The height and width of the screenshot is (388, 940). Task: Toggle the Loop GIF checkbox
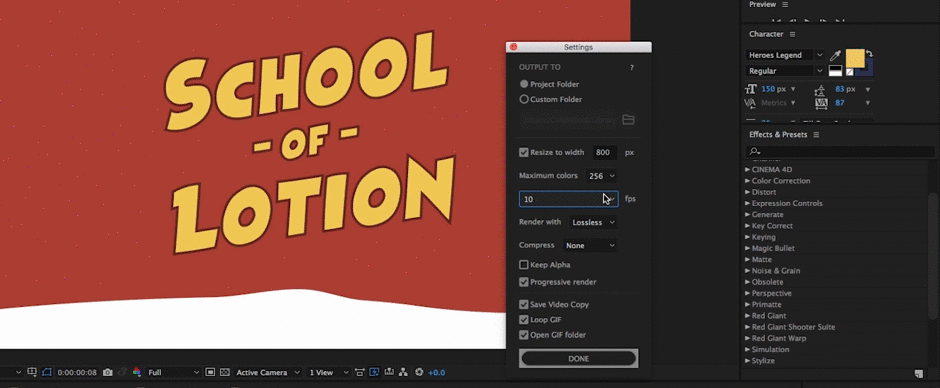coord(524,320)
